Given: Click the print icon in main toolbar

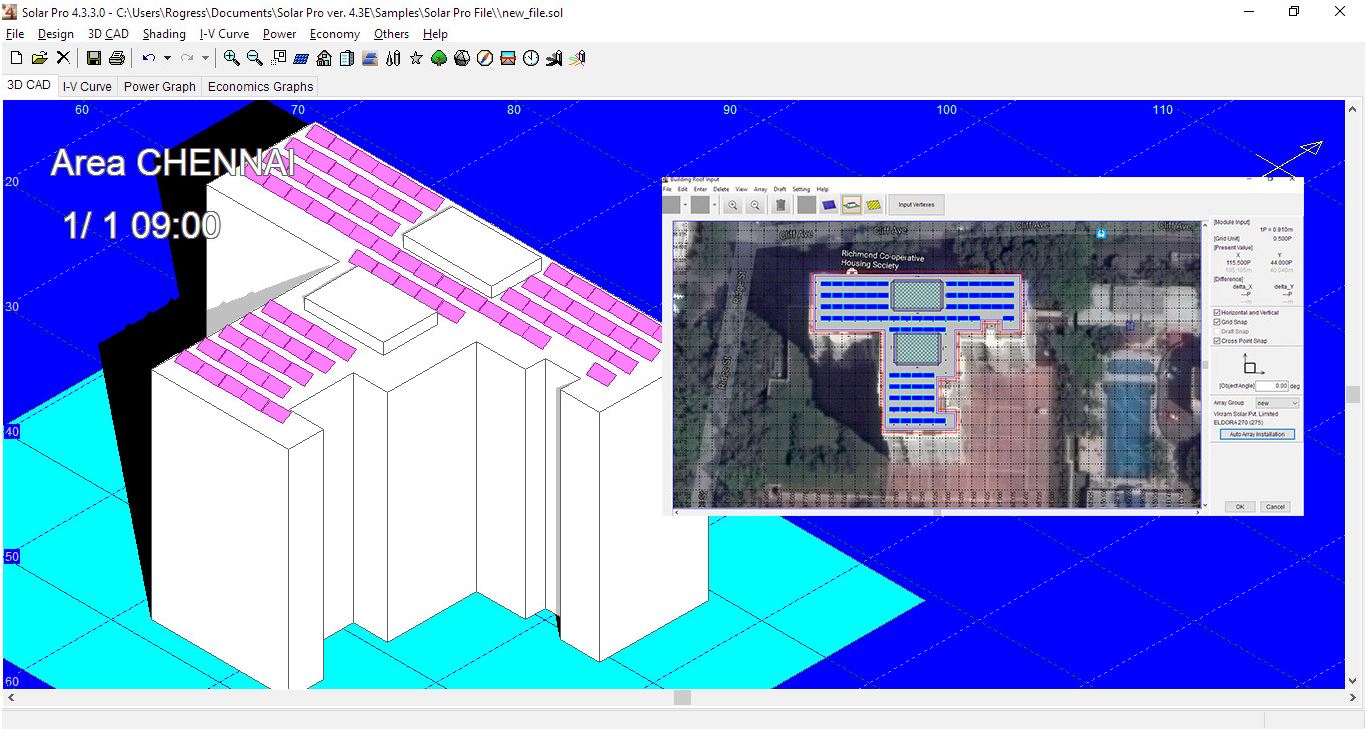Looking at the screenshot, I should 117,58.
